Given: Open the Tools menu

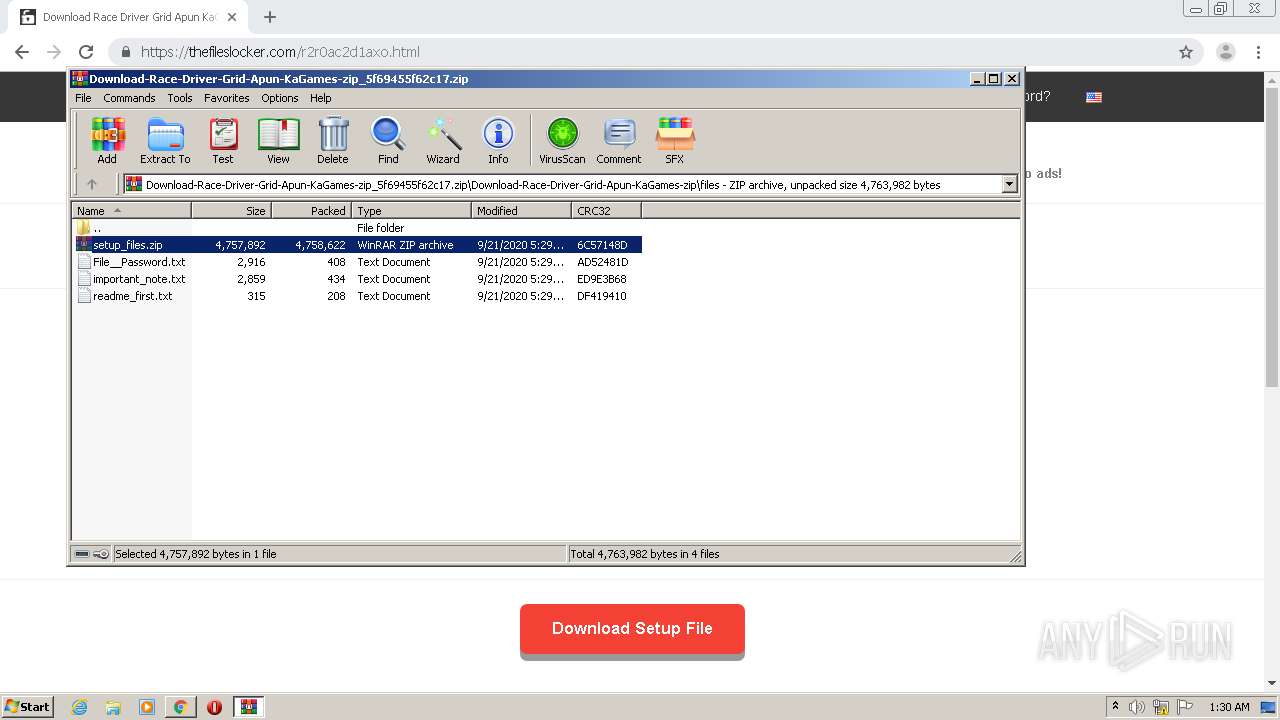Looking at the screenshot, I should 180,98.
